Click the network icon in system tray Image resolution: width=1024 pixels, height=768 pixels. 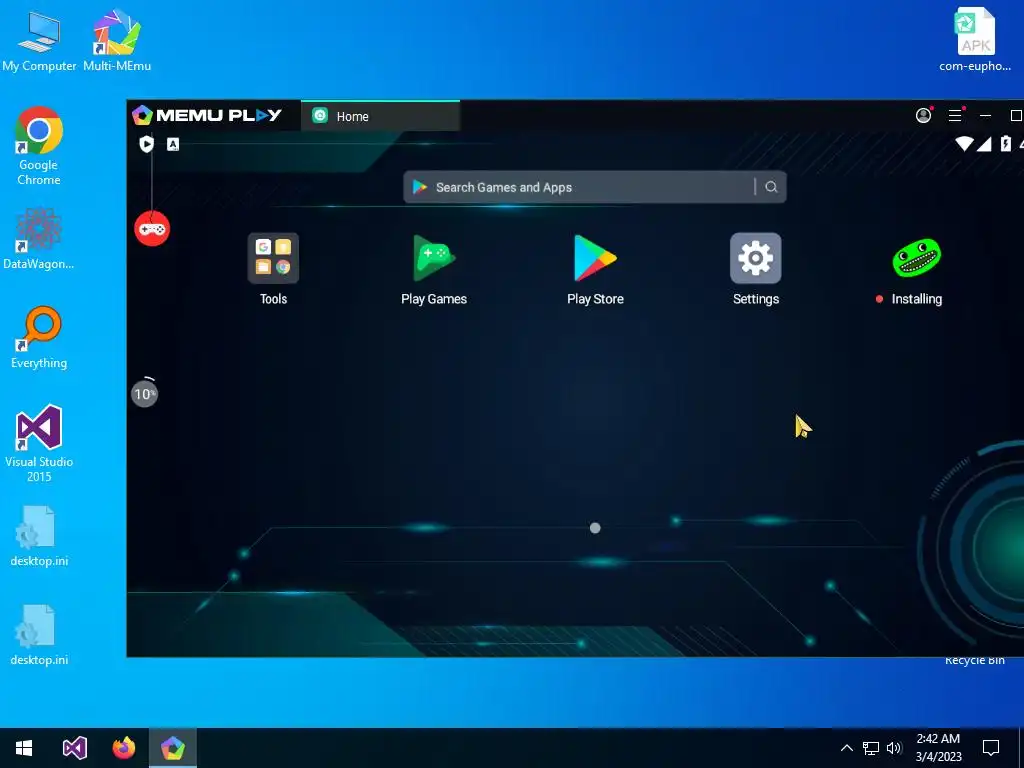871,748
